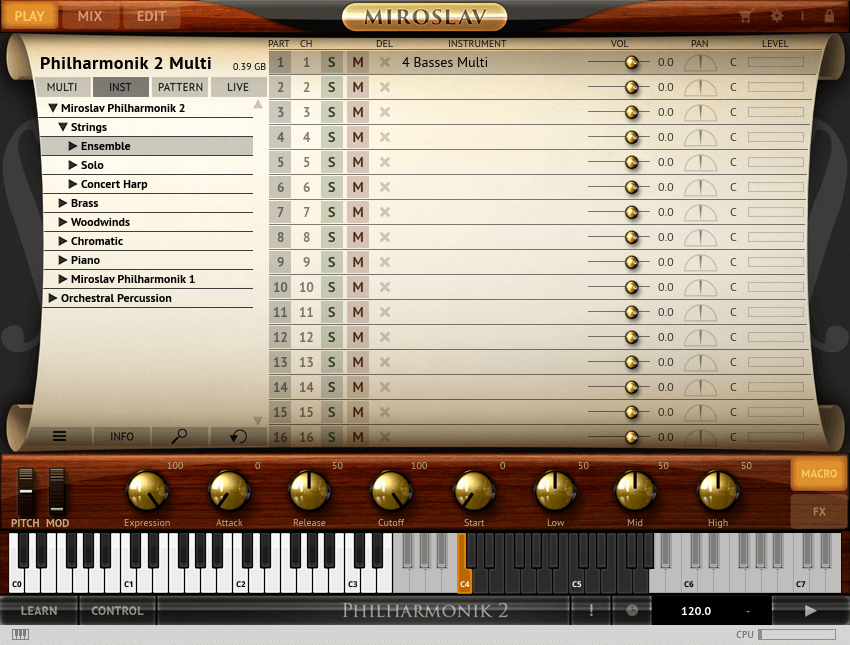The image size is (850, 645).
Task: Expand the Woodwinds category
Action: click(x=63, y=222)
